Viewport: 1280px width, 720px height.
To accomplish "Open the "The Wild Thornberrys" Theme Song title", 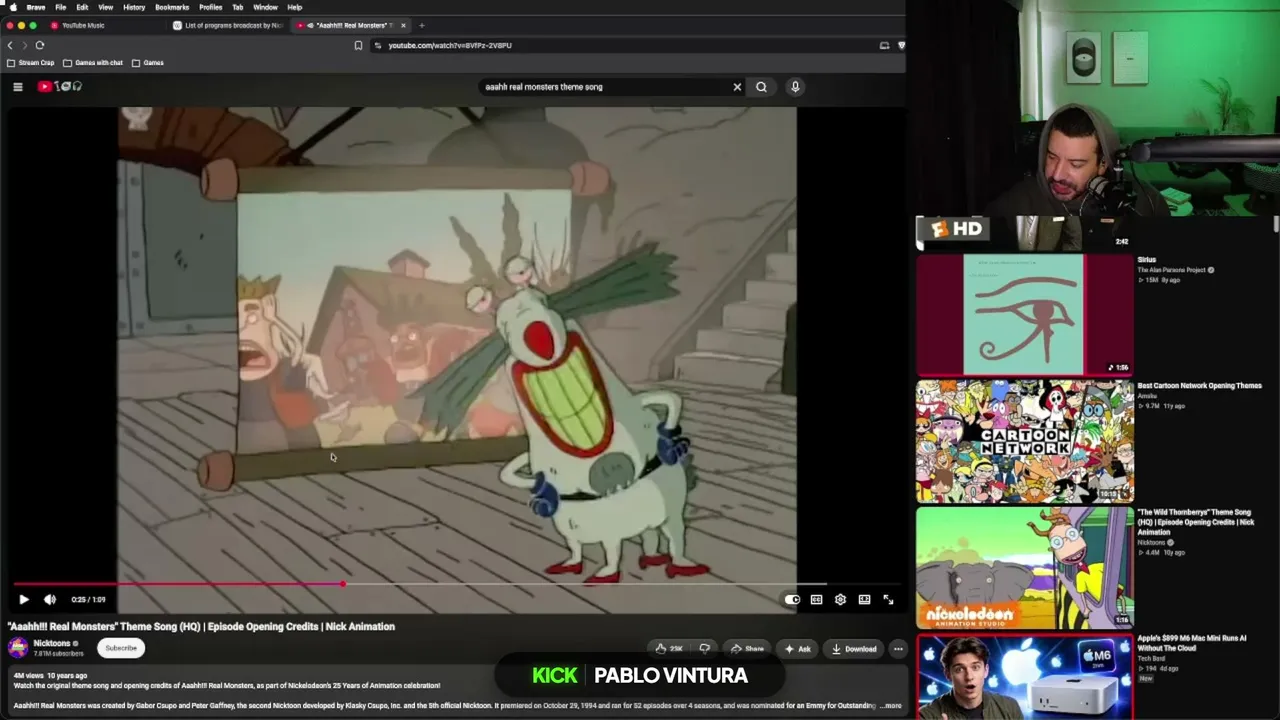I will point(1194,522).
